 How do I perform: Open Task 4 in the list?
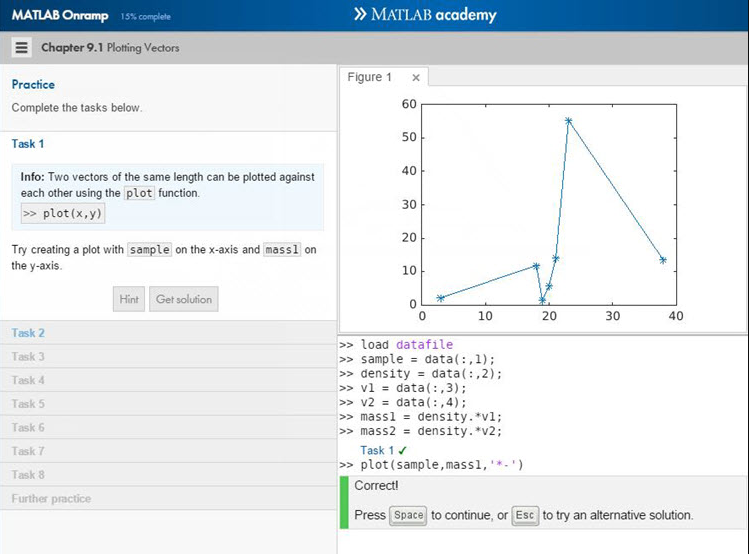pyautogui.click(x=28, y=380)
